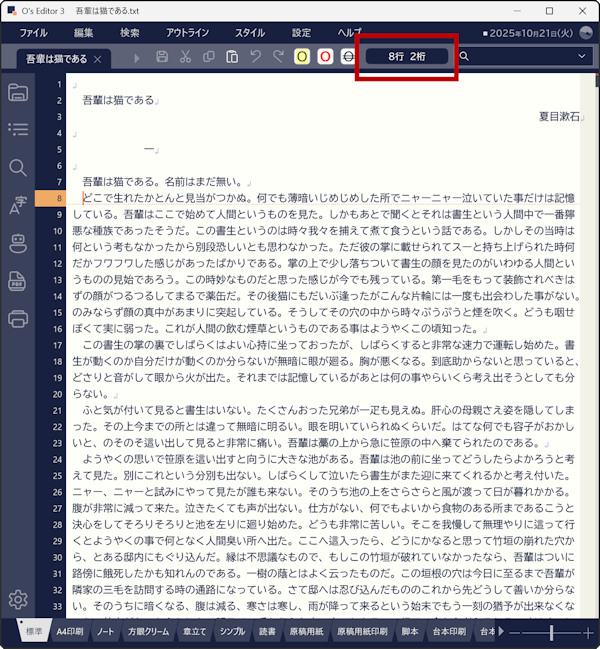Expand the search box dropdown arrow
Viewport: 600px width, 649px height.
click(x=583, y=57)
